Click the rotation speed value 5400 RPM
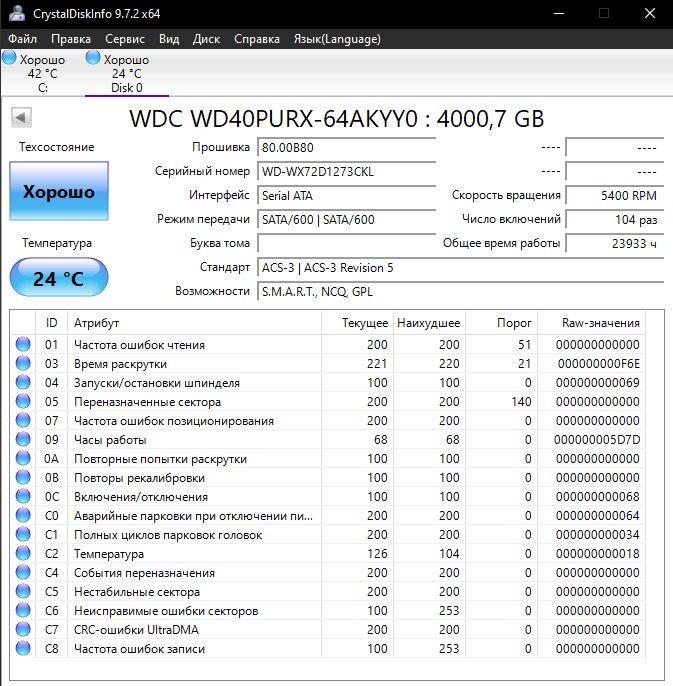 click(615, 196)
